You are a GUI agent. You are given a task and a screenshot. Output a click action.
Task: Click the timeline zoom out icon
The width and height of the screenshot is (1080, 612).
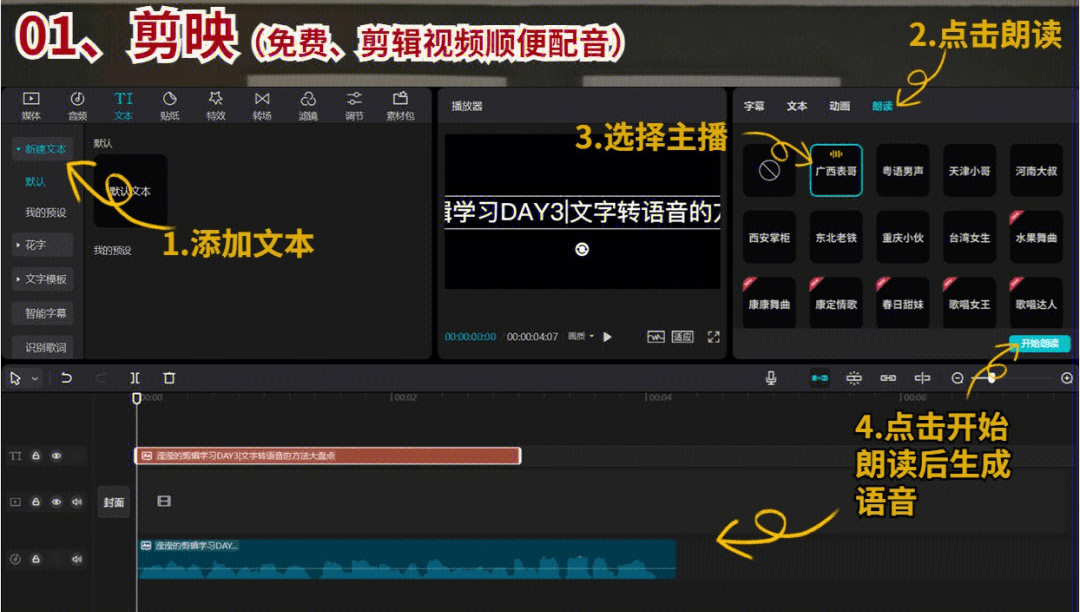coord(957,377)
